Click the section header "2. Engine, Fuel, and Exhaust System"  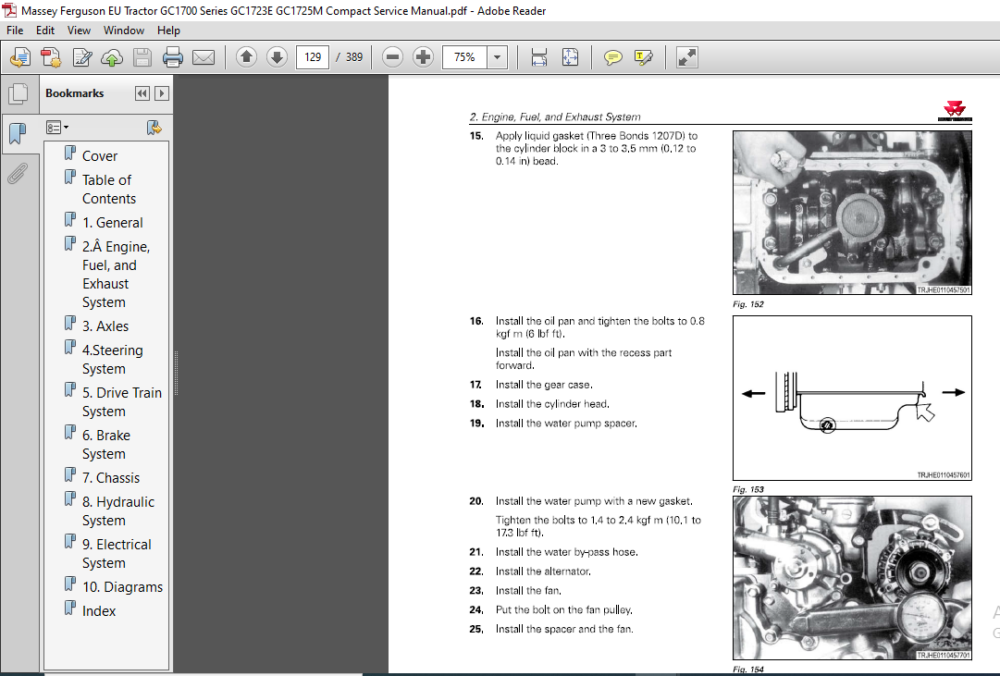(x=555, y=117)
